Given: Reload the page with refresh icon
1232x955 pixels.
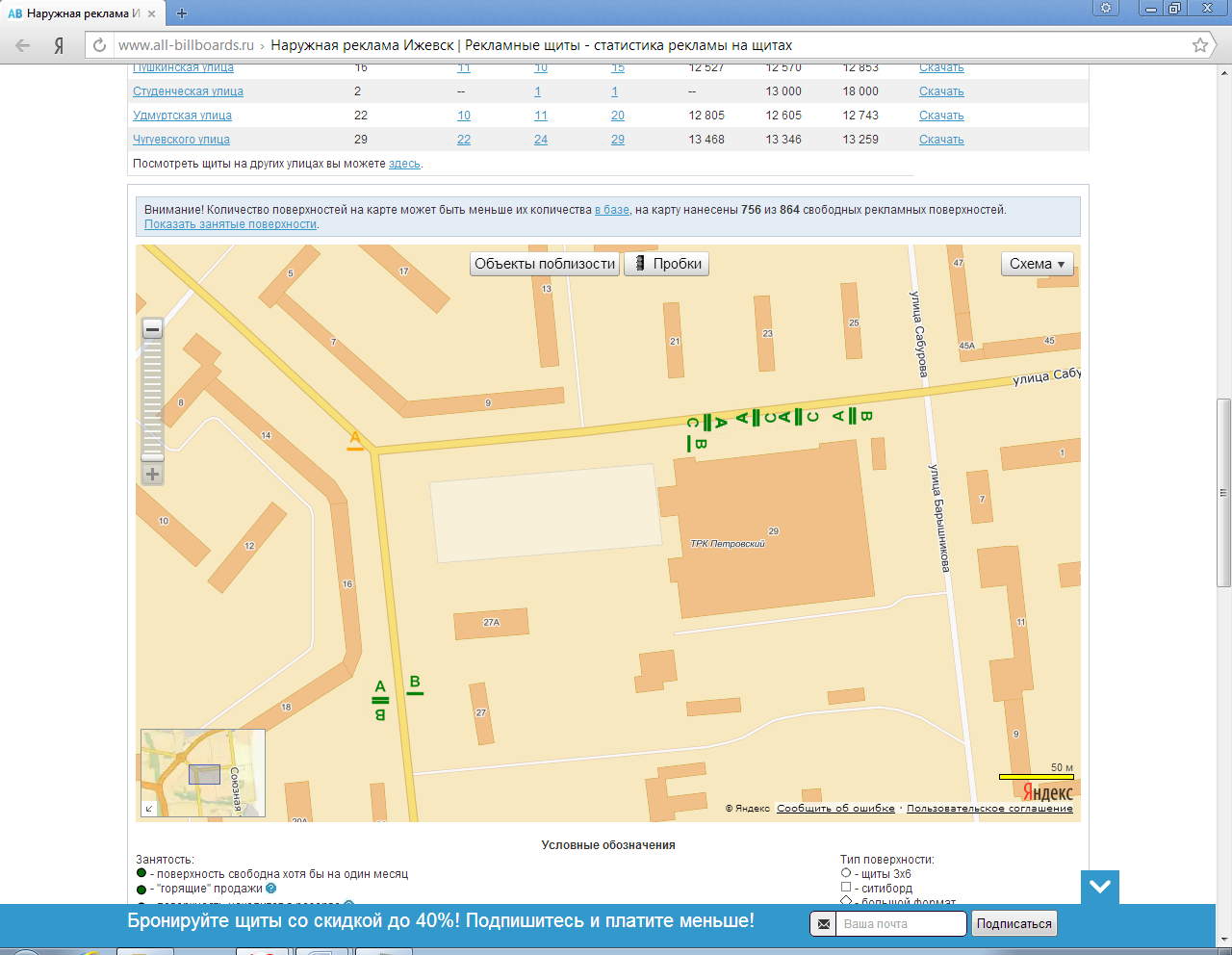Looking at the screenshot, I should click(x=99, y=45).
